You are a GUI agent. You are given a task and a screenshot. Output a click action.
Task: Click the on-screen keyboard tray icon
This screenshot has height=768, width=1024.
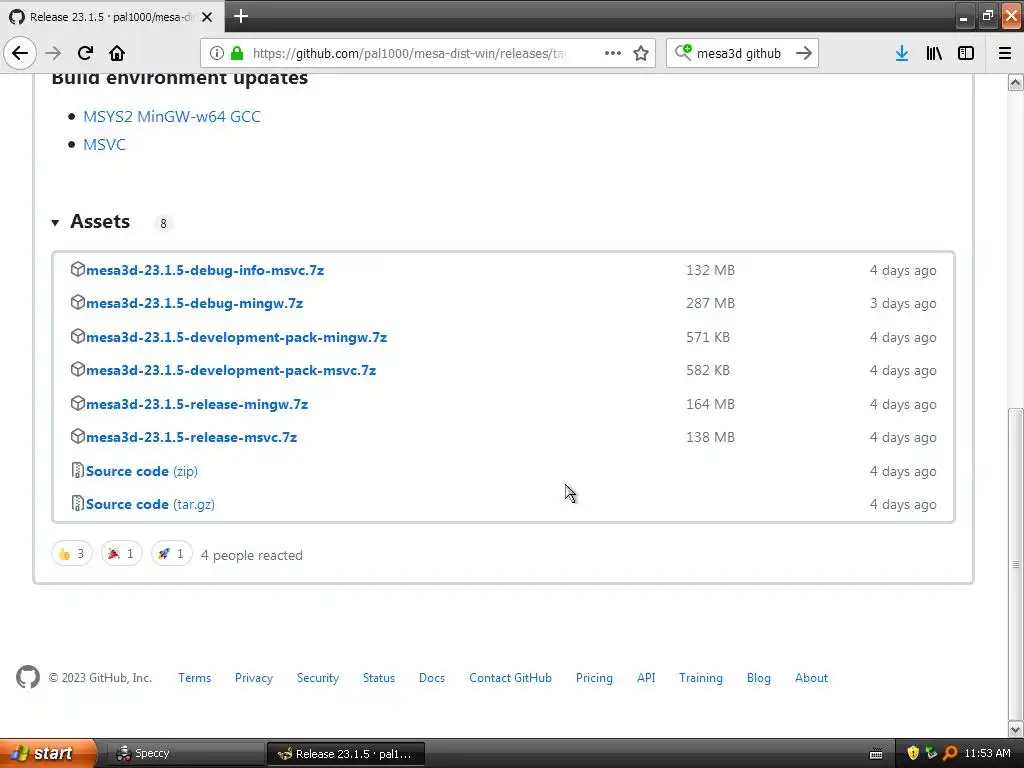pyautogui.click(x=876, y=754)
